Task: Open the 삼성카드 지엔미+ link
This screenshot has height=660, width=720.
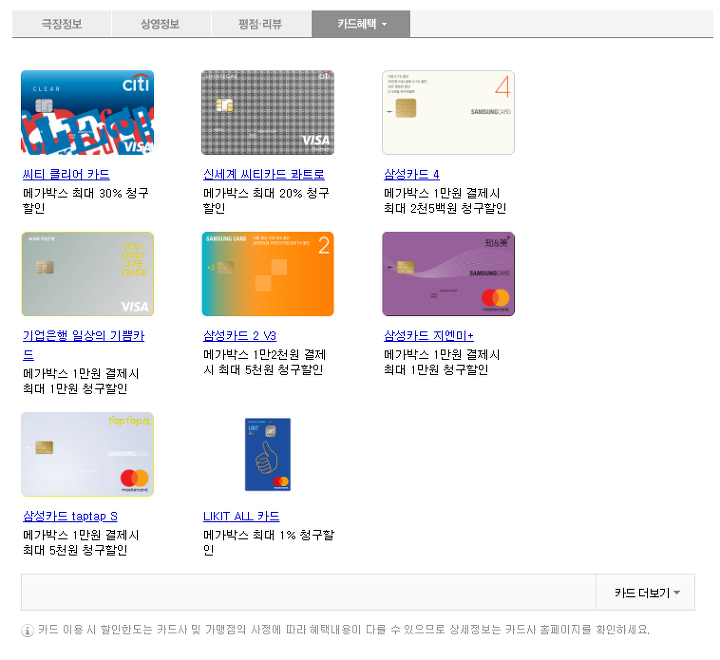Action: point(428,336)
